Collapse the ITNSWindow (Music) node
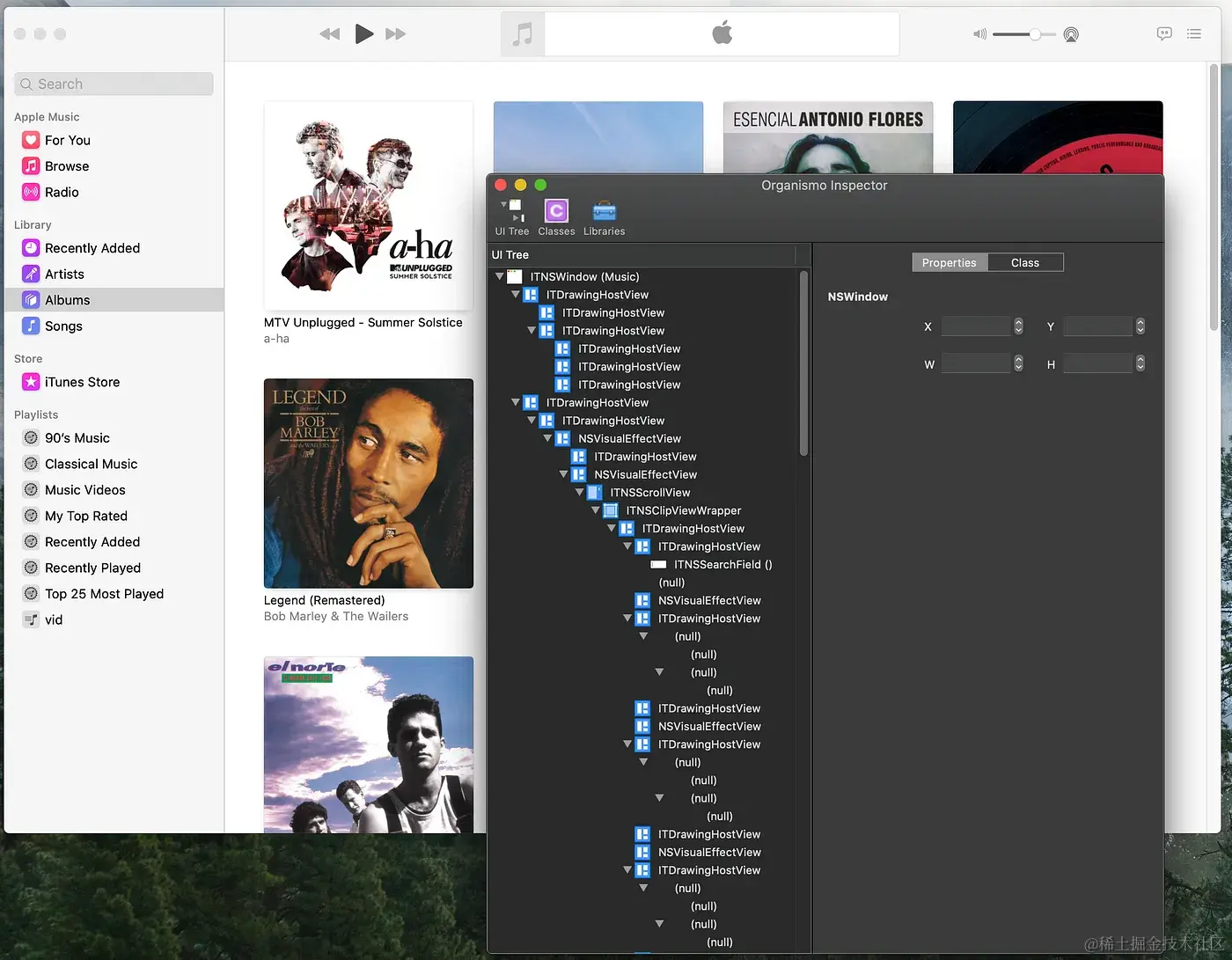Screen dimensions: 1232x960 500,276
